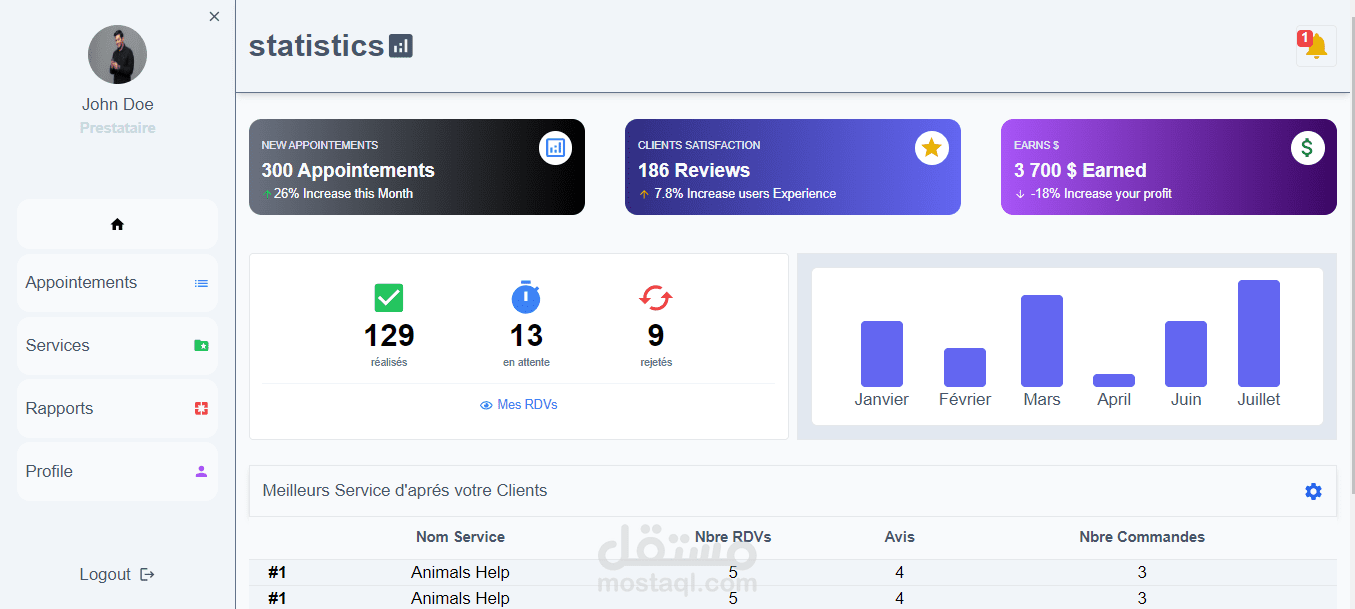Close the sidebar with the X
The width and height of the screenshot is (1355, 609).
point(214,17)
